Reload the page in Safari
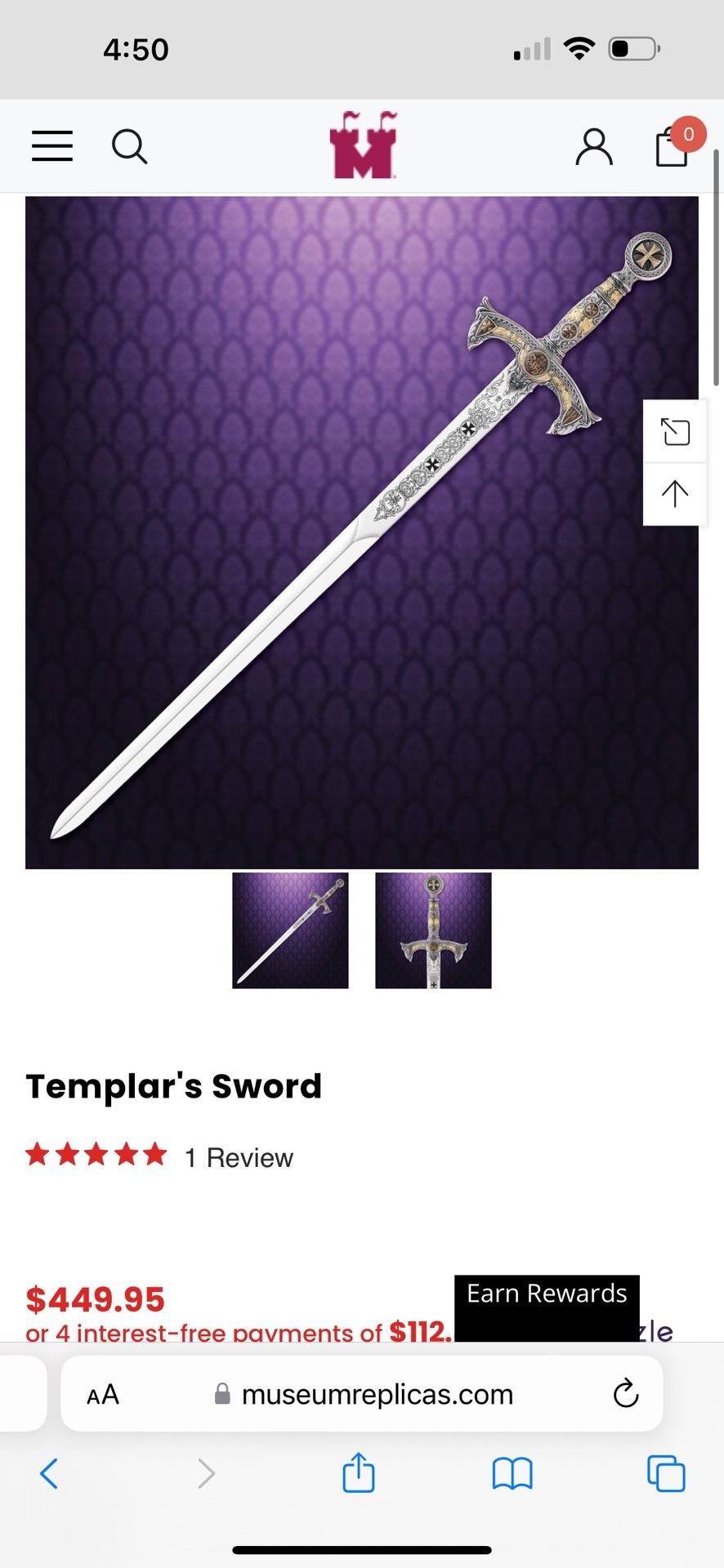The width and height of the screenshot is (724, 1568). coord(626,1393)
